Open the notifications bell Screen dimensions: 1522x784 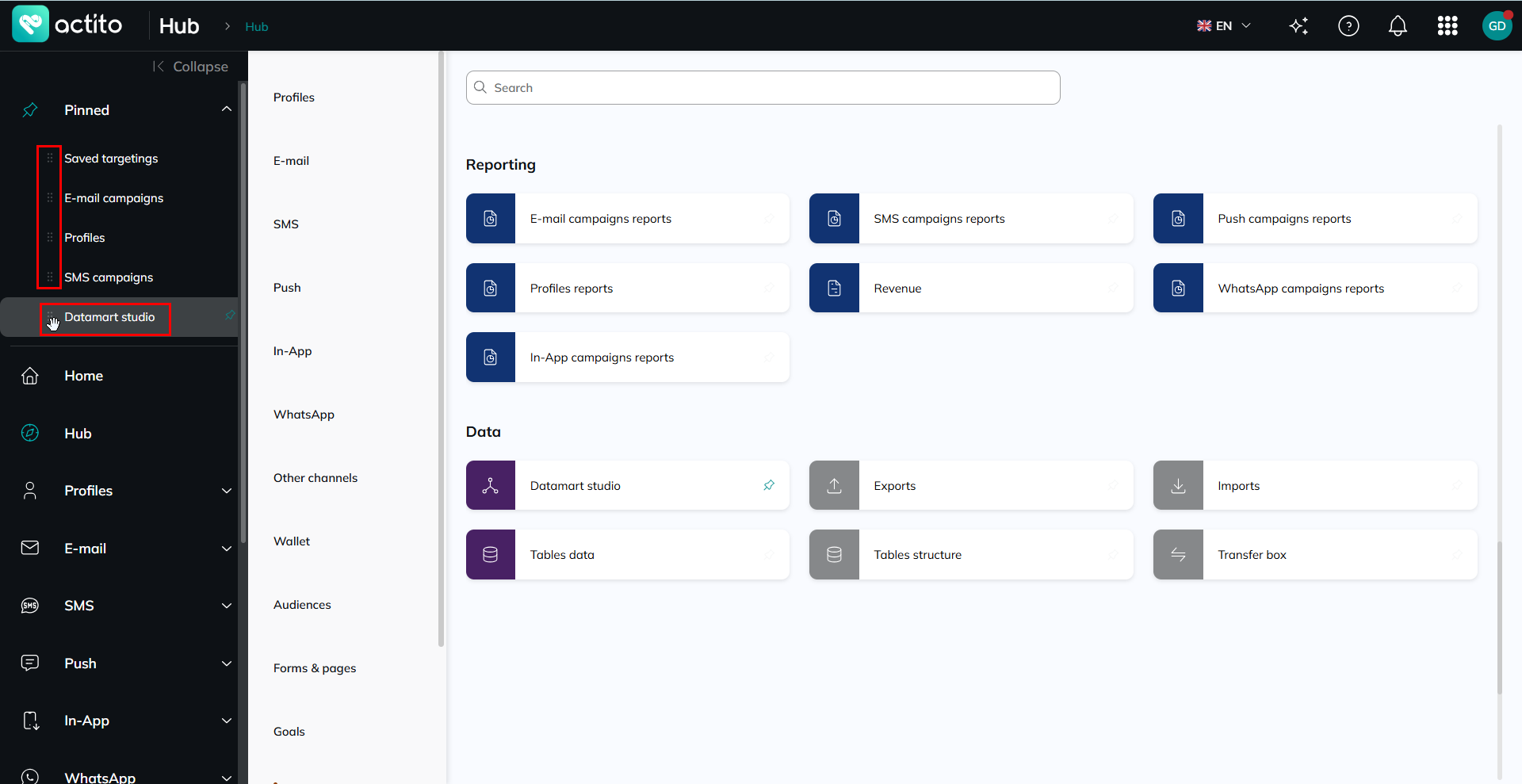1398,26
